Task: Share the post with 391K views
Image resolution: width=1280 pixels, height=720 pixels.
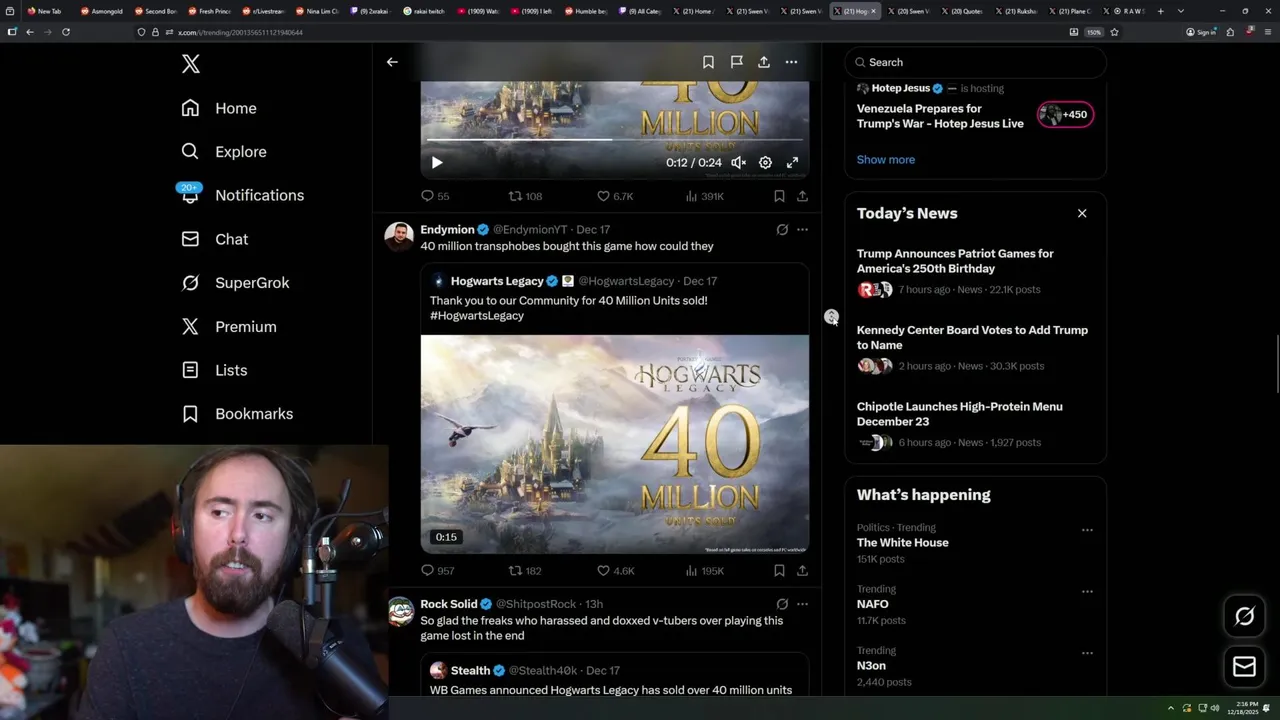Action: point(802,196)
